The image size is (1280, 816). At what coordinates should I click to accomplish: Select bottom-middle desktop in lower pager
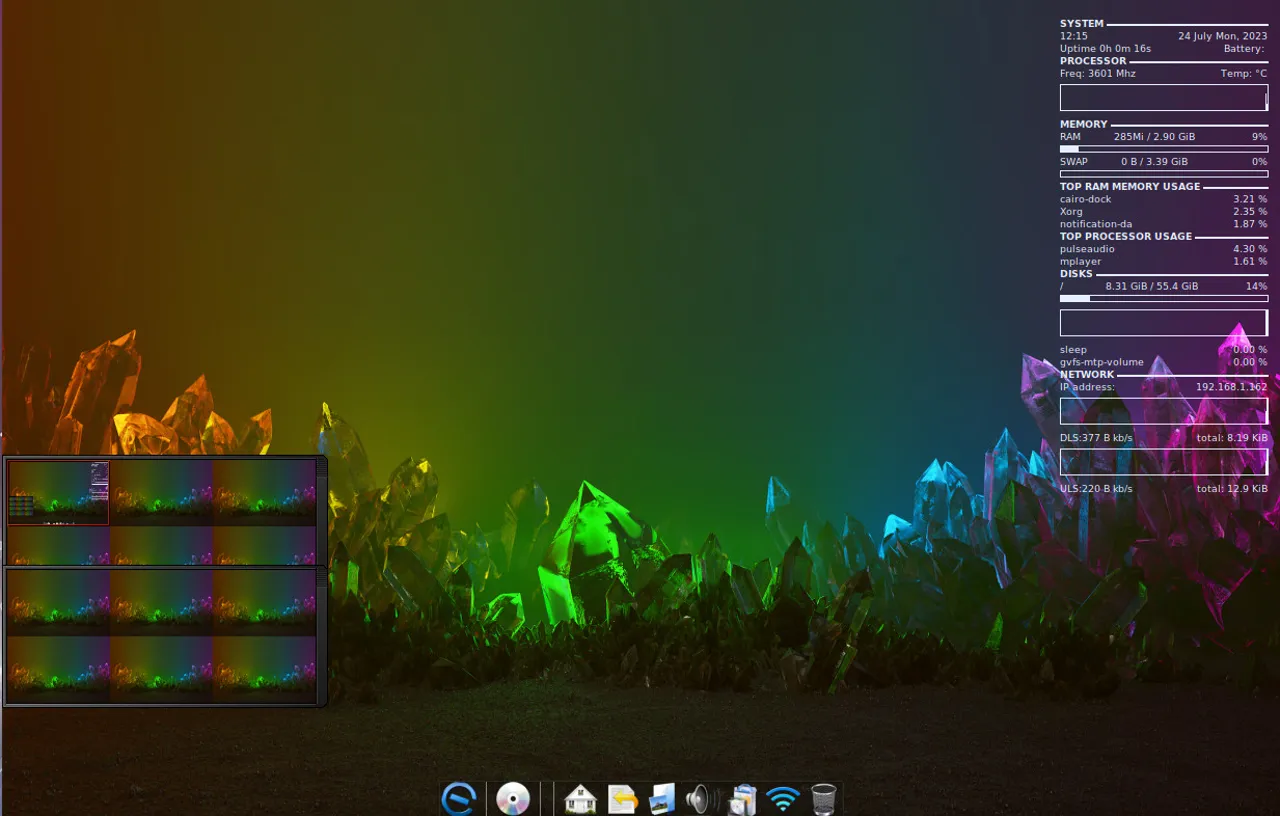pyautogui.click(x=161, y=668)
